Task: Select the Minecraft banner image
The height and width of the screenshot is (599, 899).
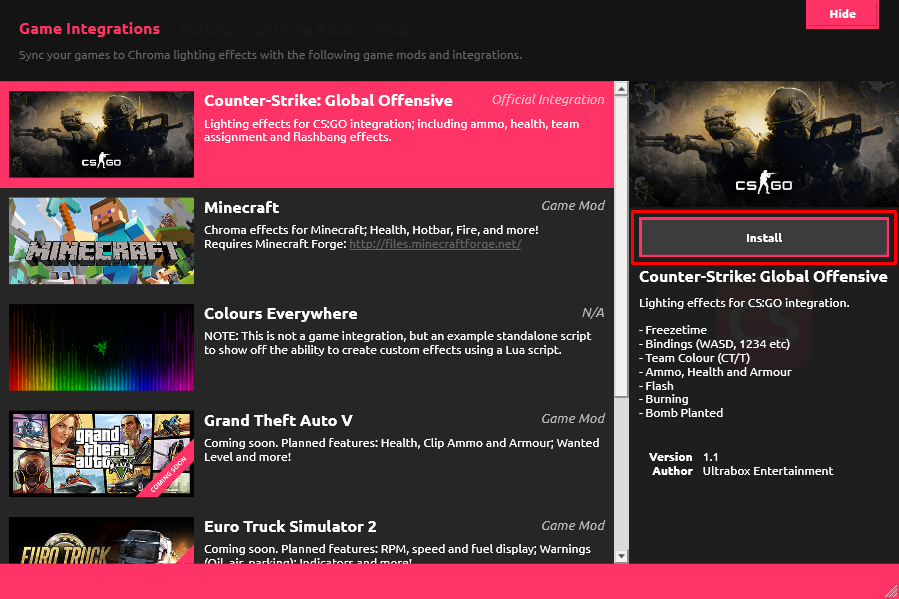Action: pyautogui.click(x=101, y=241)
